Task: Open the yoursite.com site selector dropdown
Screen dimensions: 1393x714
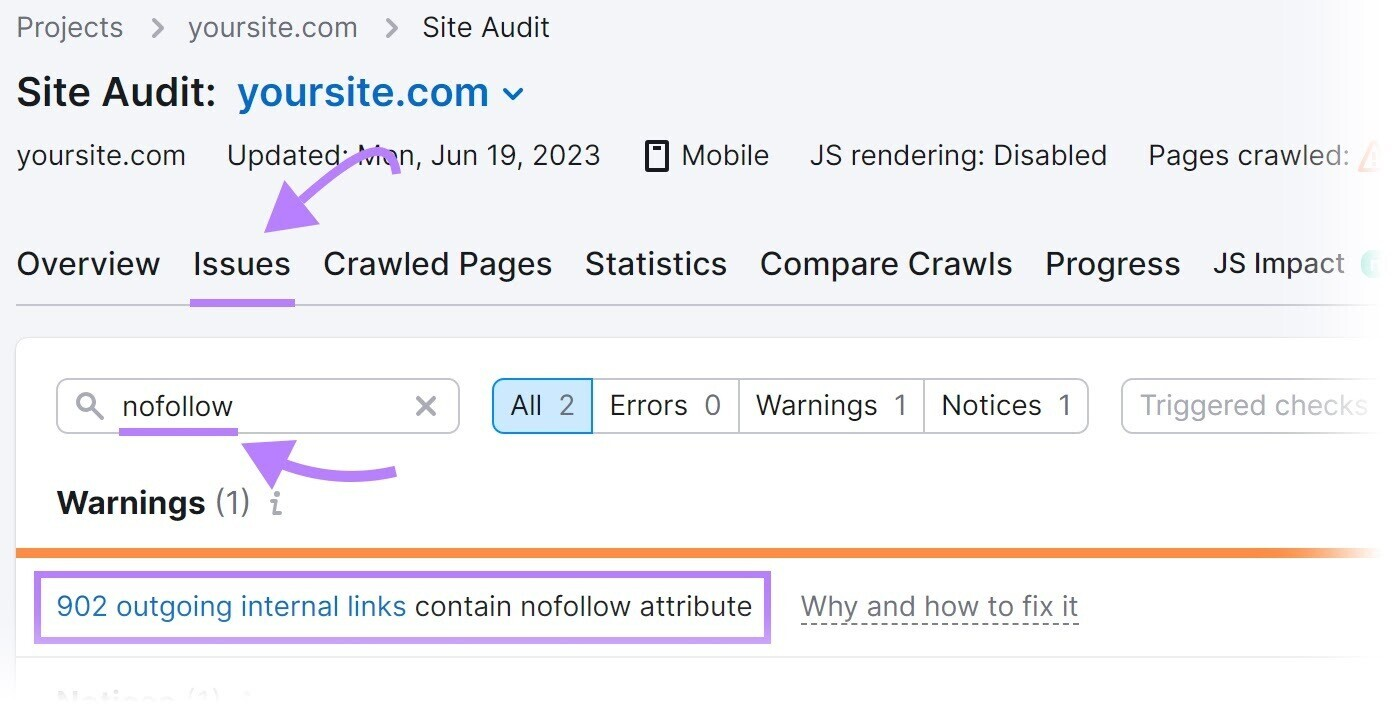Action: pos(513,93)
